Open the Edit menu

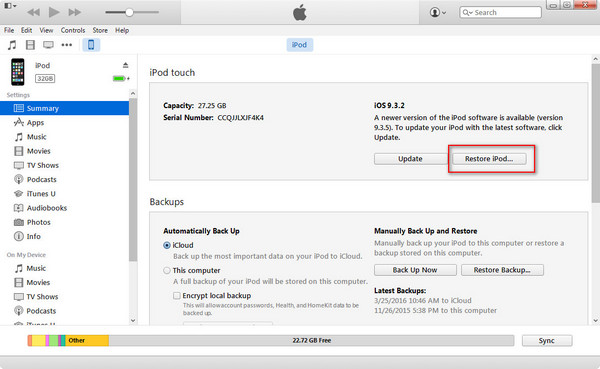coord(26,30)
